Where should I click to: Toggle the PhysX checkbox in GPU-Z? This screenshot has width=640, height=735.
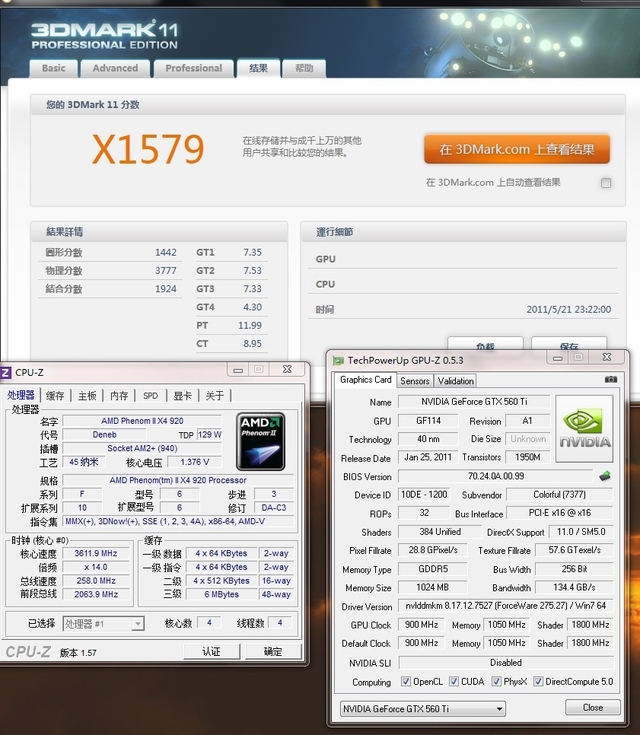[496, 681]
